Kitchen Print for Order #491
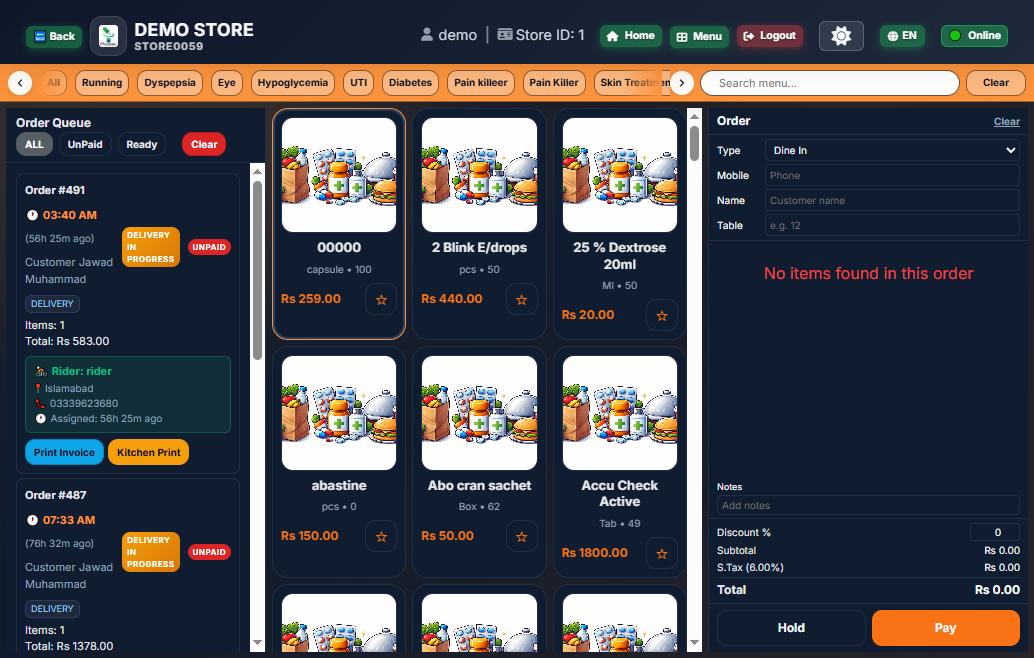This screenshot has width=1034, height=658. tap(148, 452)
